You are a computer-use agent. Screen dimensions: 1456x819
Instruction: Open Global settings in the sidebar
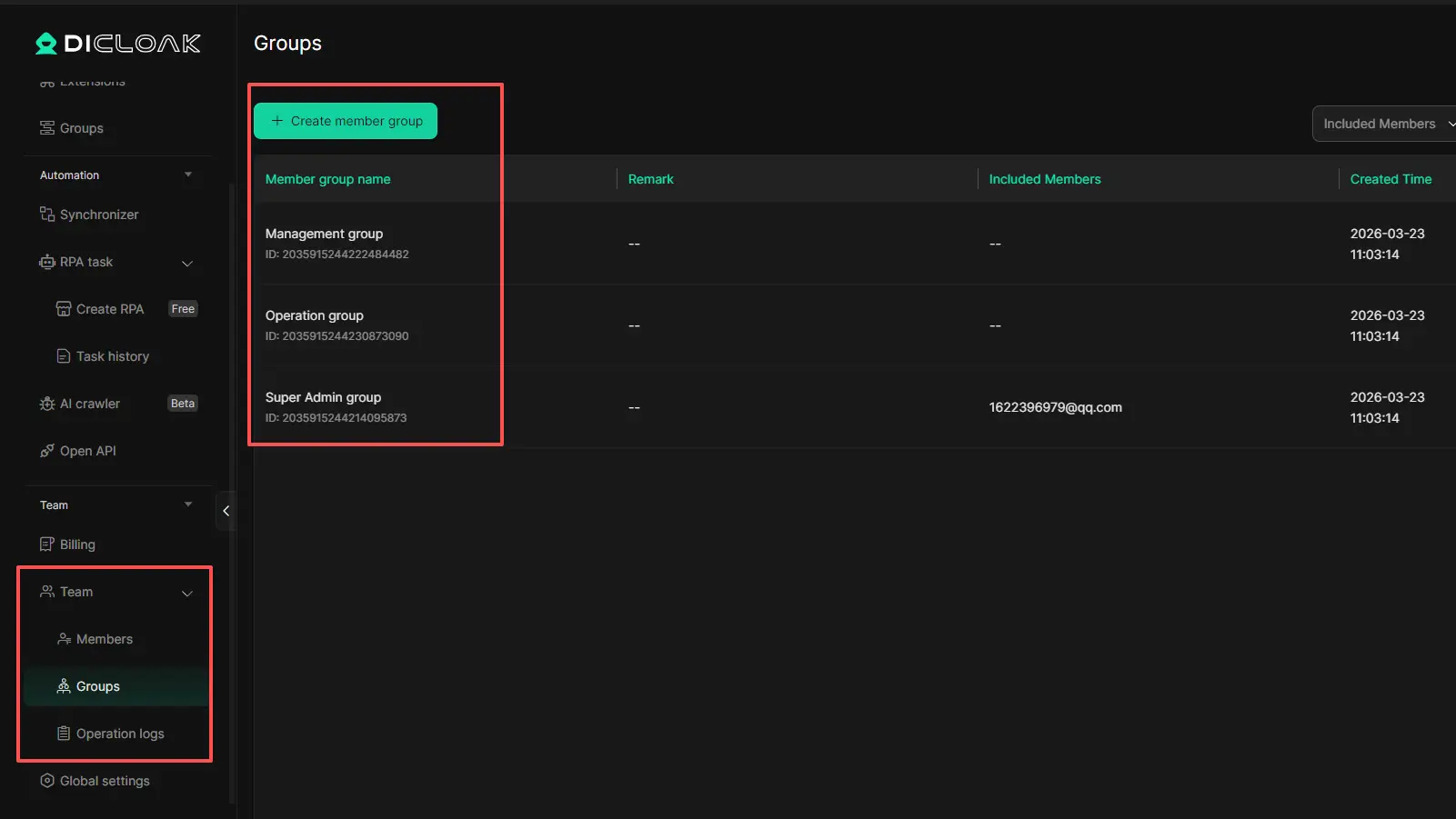click(x=104, y=781)
